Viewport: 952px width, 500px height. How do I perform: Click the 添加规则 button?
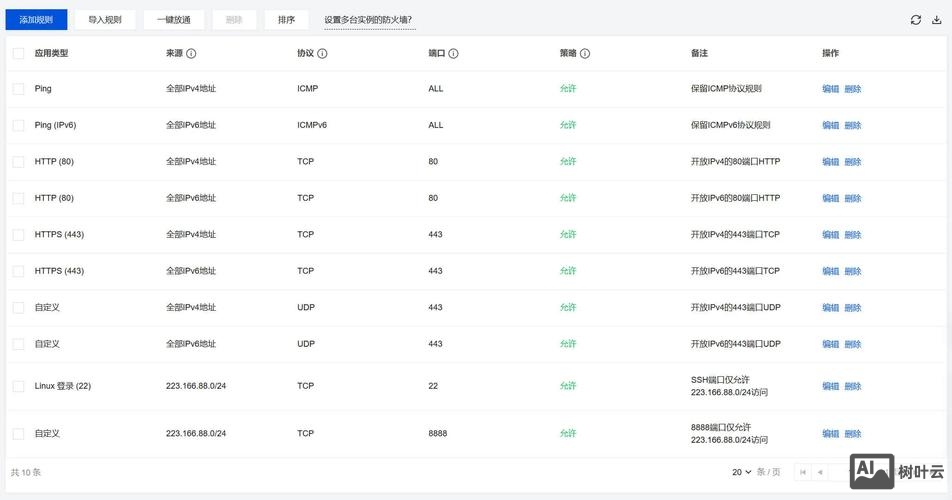[36, 20]
